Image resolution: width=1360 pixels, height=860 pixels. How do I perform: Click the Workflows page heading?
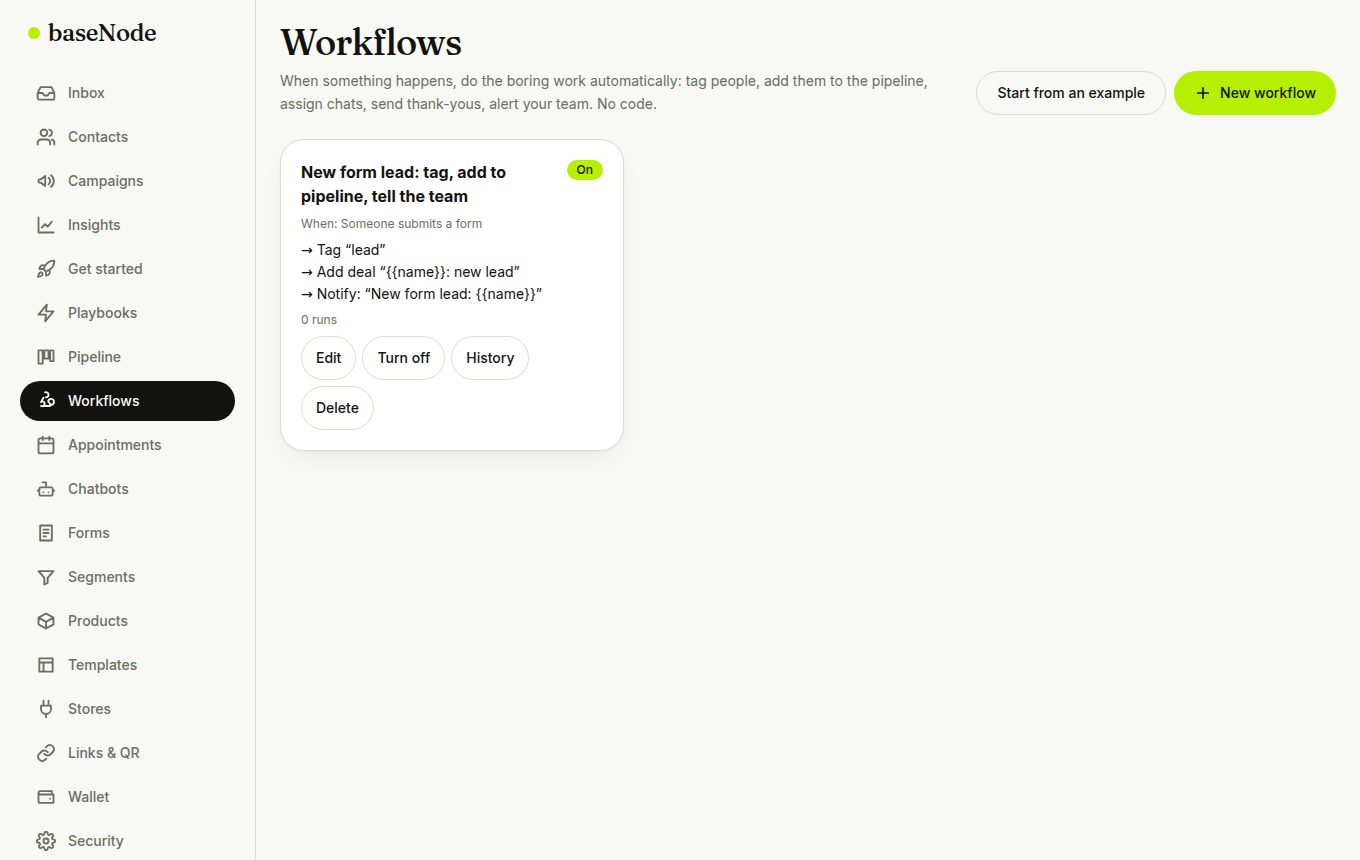pos(371,43)
